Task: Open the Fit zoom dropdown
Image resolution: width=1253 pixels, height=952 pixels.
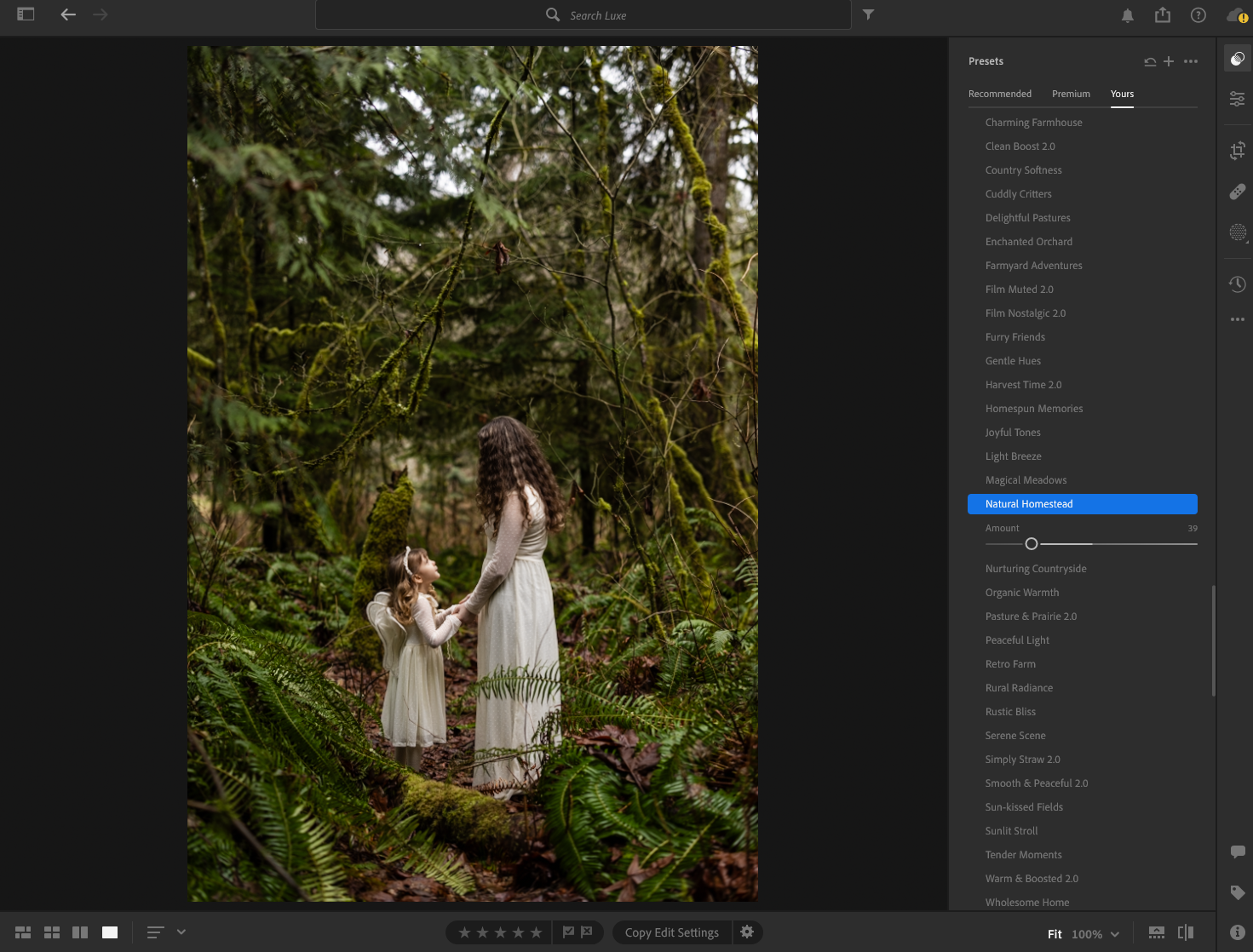Action: coord(1116,933)
